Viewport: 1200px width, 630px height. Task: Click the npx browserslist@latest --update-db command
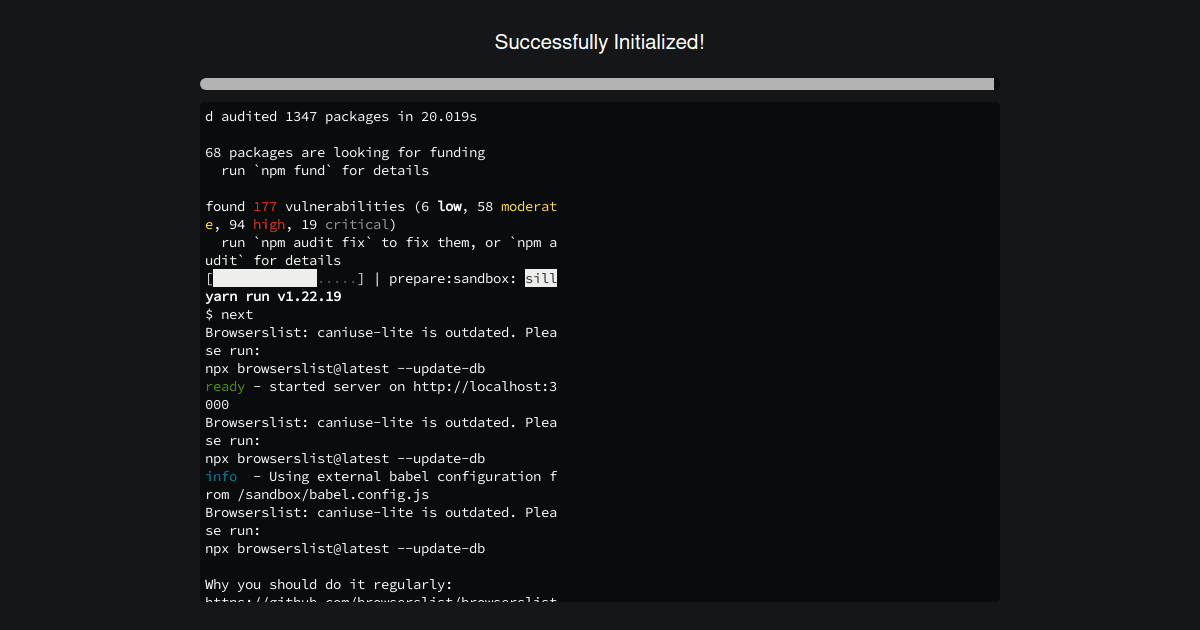coord(344,368)
